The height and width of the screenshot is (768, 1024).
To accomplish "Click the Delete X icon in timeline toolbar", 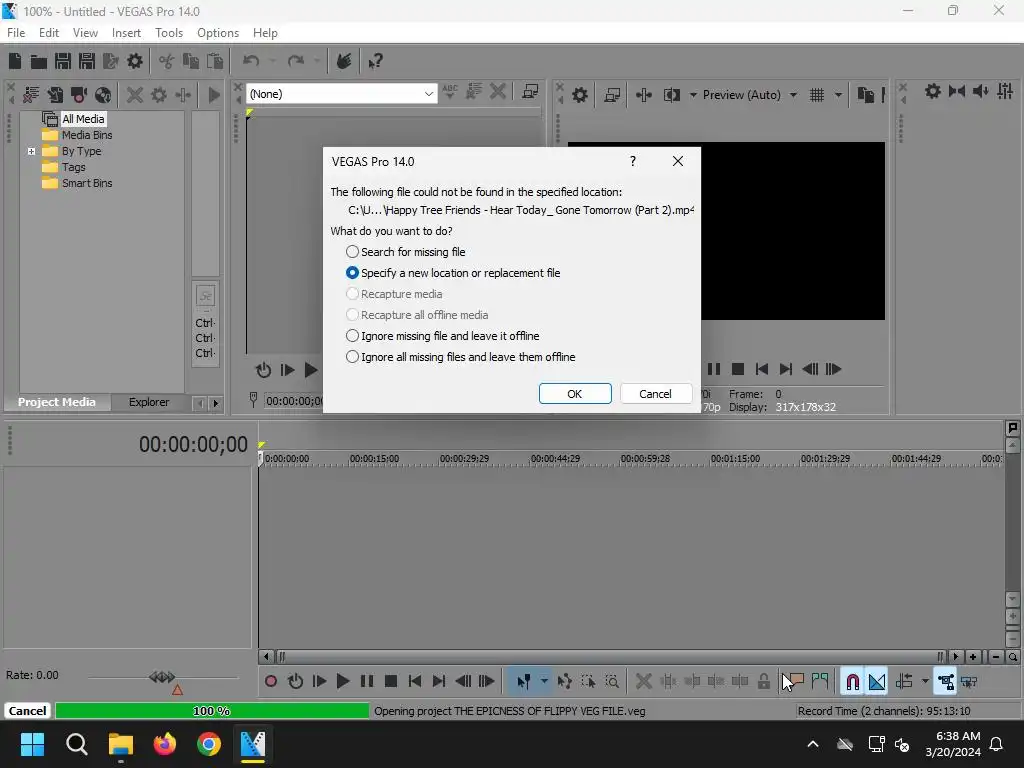I will pos(643,682).
